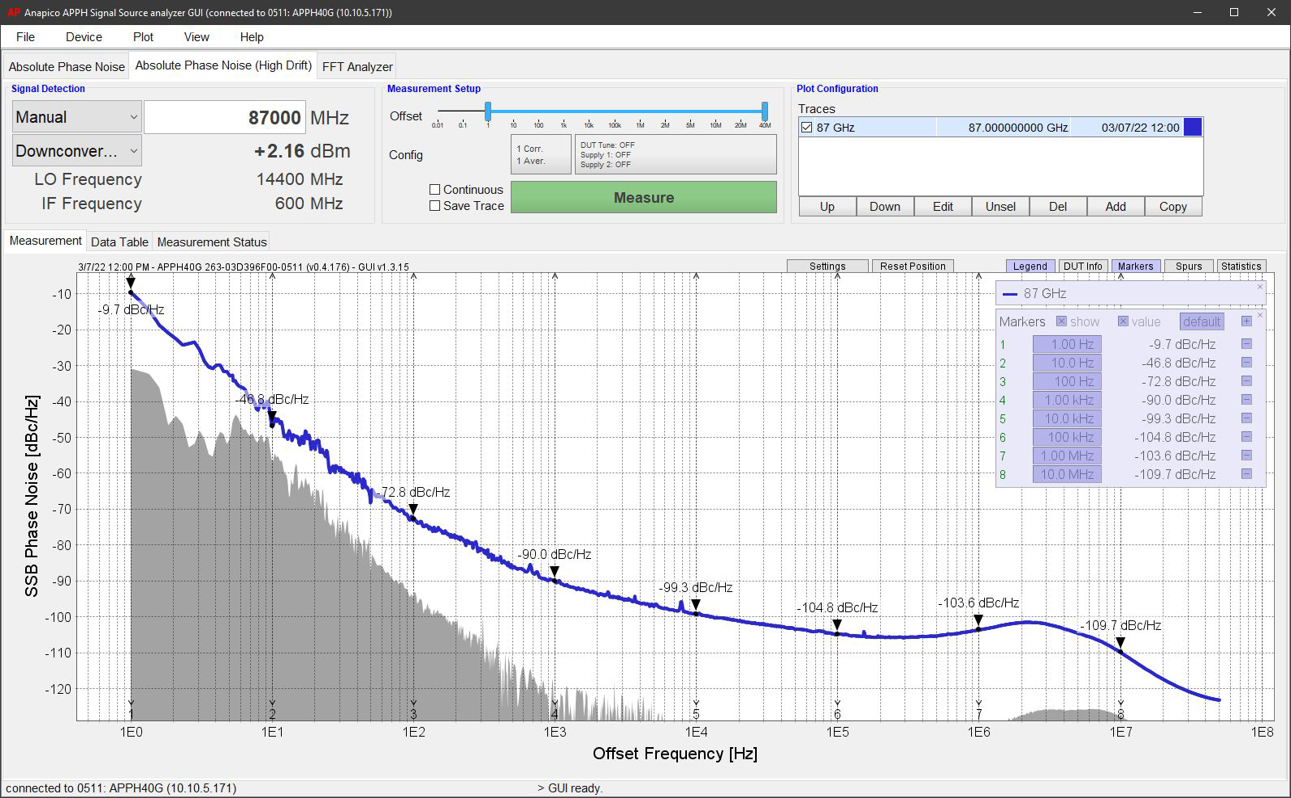1291x798 pixels.
Task: Click the Add trace button
Action: tap(1115, 206)
